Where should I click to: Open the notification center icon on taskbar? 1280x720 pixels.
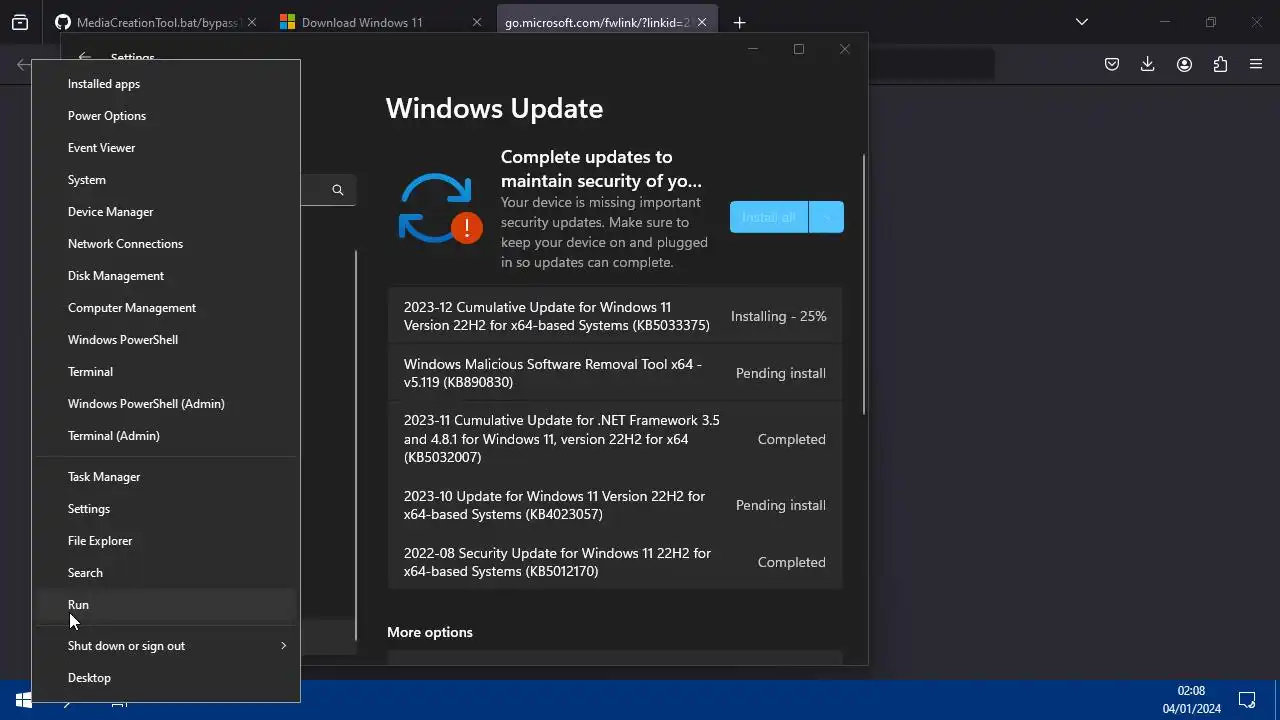[1247, 700]
